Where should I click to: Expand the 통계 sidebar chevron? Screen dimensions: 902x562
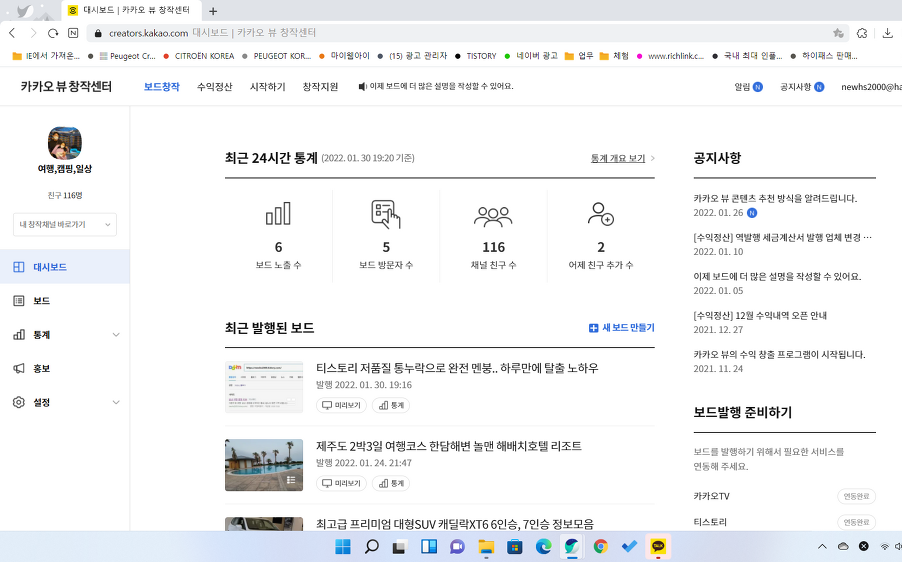(x=116, y=335)
